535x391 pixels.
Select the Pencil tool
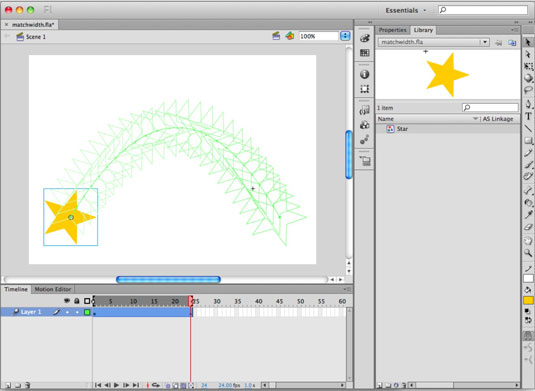[528, 153]
